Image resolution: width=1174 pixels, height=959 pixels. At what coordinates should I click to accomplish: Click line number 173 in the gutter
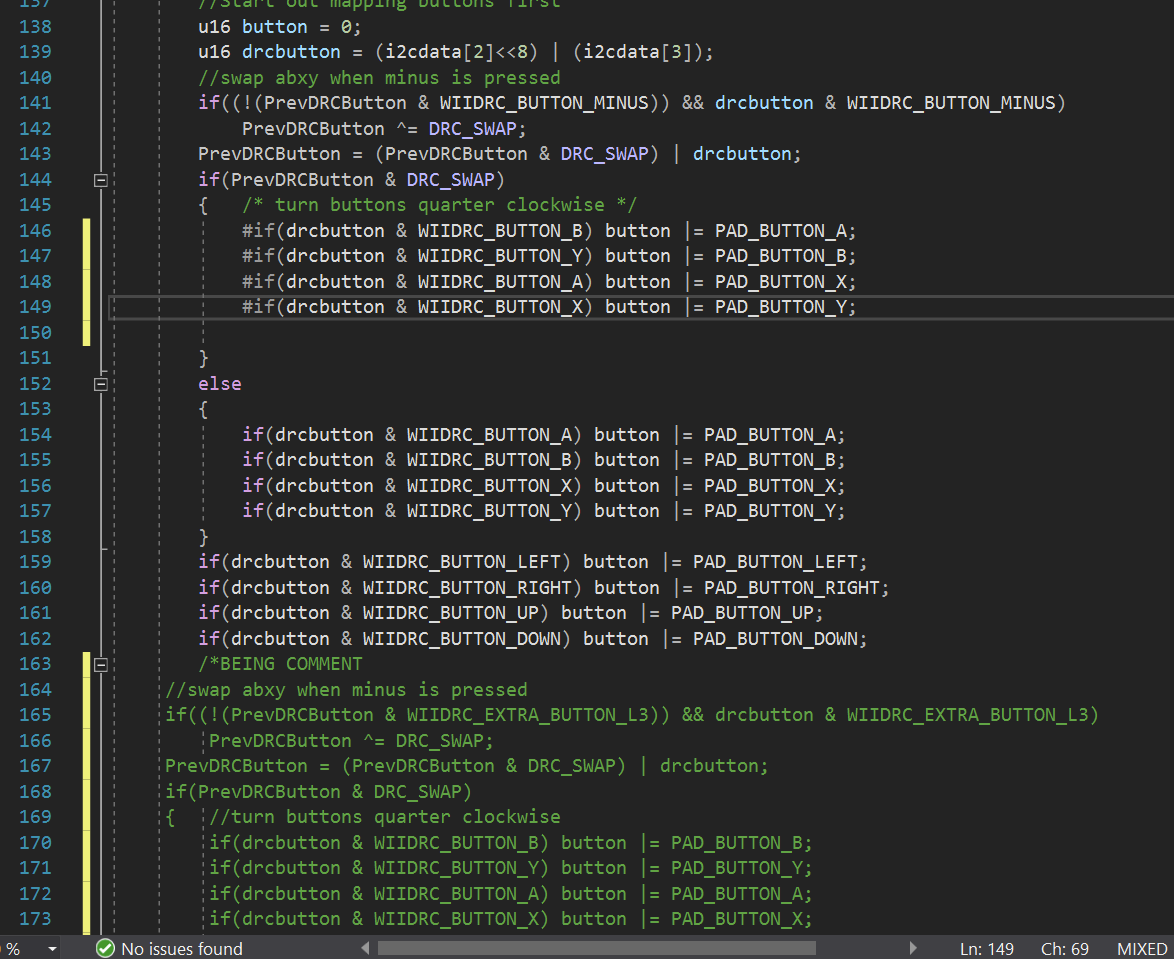(x=35, y=919)
